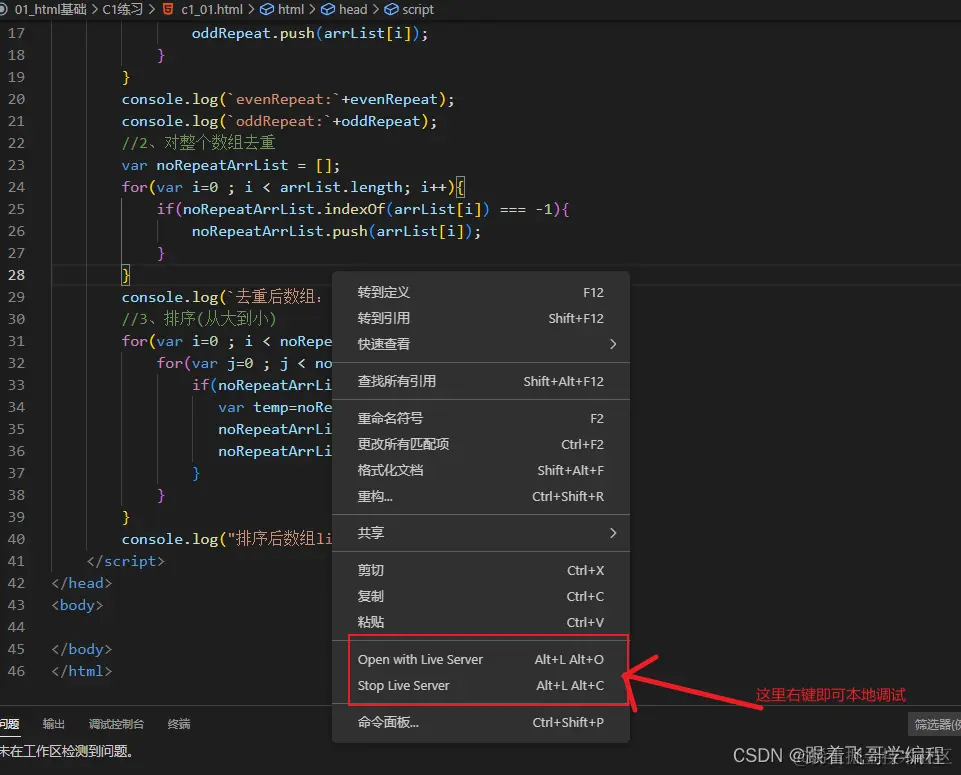The width and height of the screenshot is (961, 775).
Task: Click 'oddRepeat.push(arrList[i]);' code line
Action: 310,33
